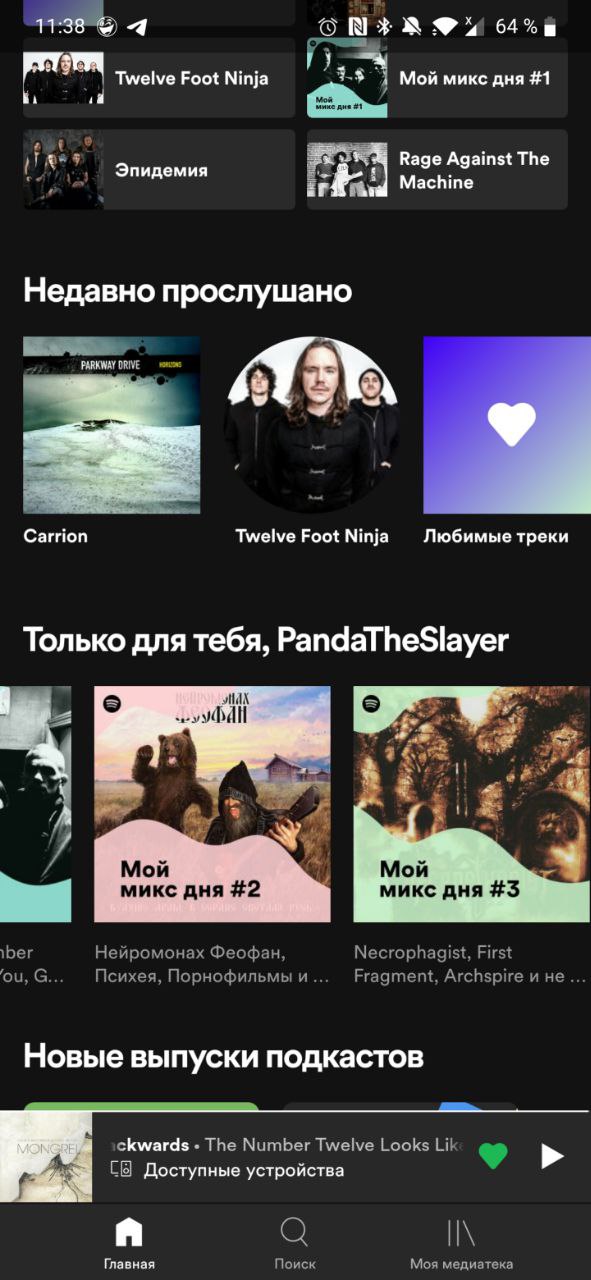
Task: Tap Spotify logo on Мой микс дня #3 cover
Action: (x=372, y=703)
